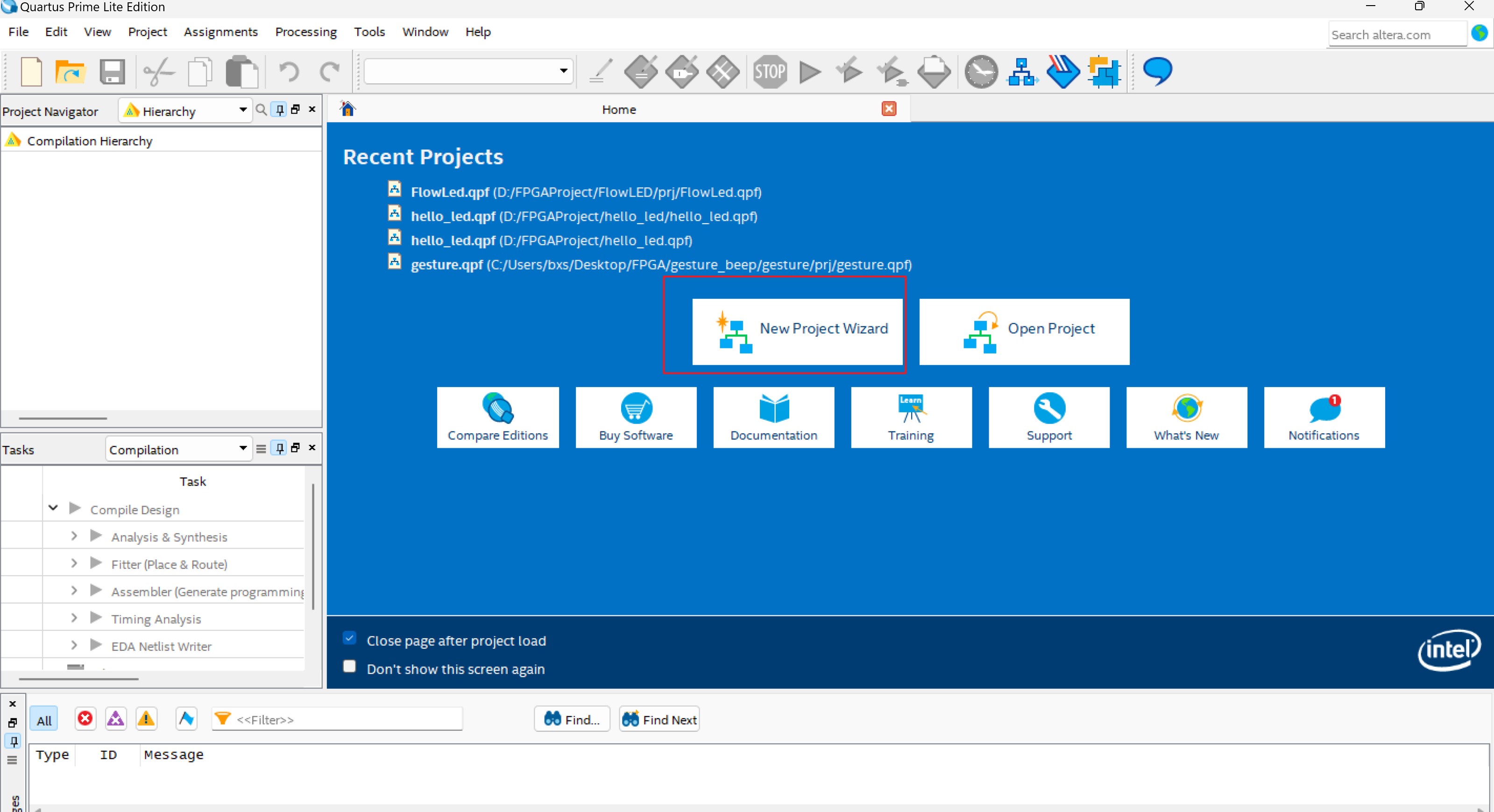Click the Start Compilation play icon
The height and width of the screenshot is (812, 1494).
810,72
